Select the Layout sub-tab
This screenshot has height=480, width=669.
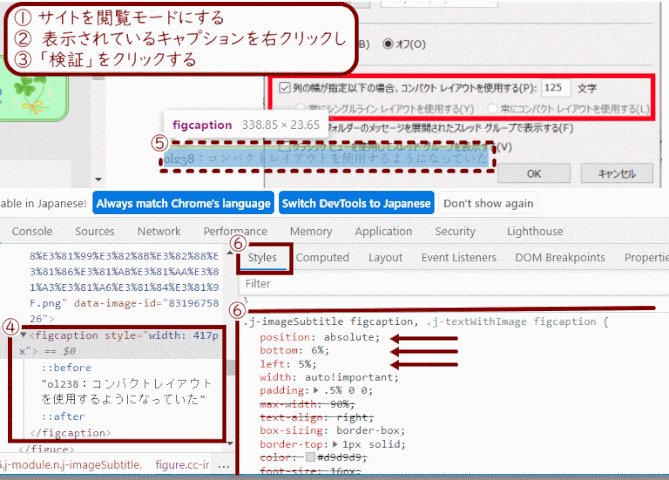[x=385, y=258]
